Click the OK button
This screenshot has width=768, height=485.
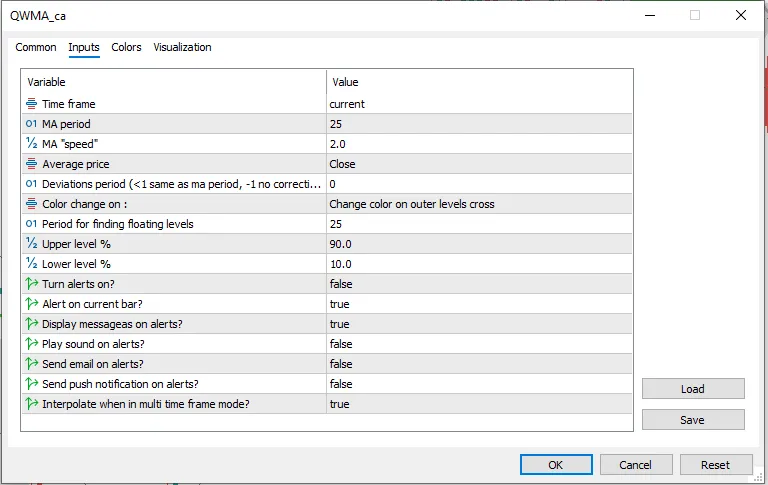556,465
